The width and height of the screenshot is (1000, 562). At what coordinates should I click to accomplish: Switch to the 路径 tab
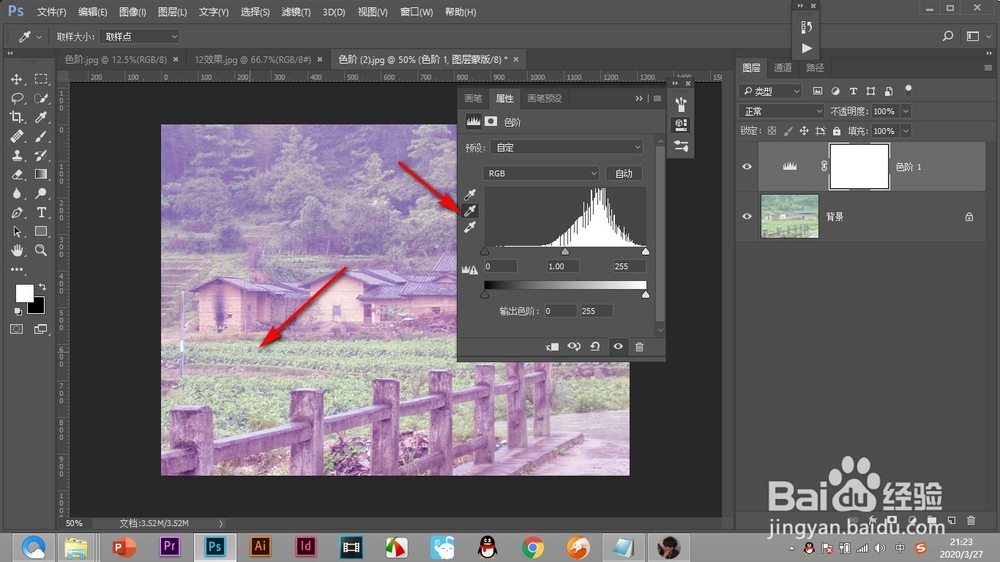pyautogui.click(x=815, y=68)
